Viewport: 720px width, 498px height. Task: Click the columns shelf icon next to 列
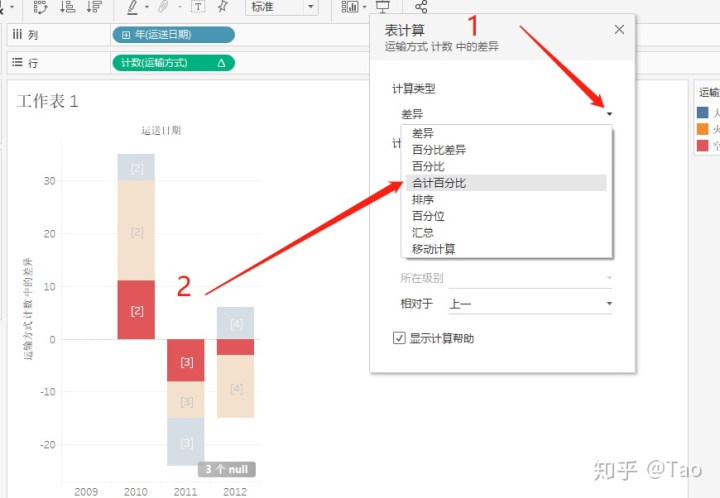pyautogui.click(x=17, y=34)
